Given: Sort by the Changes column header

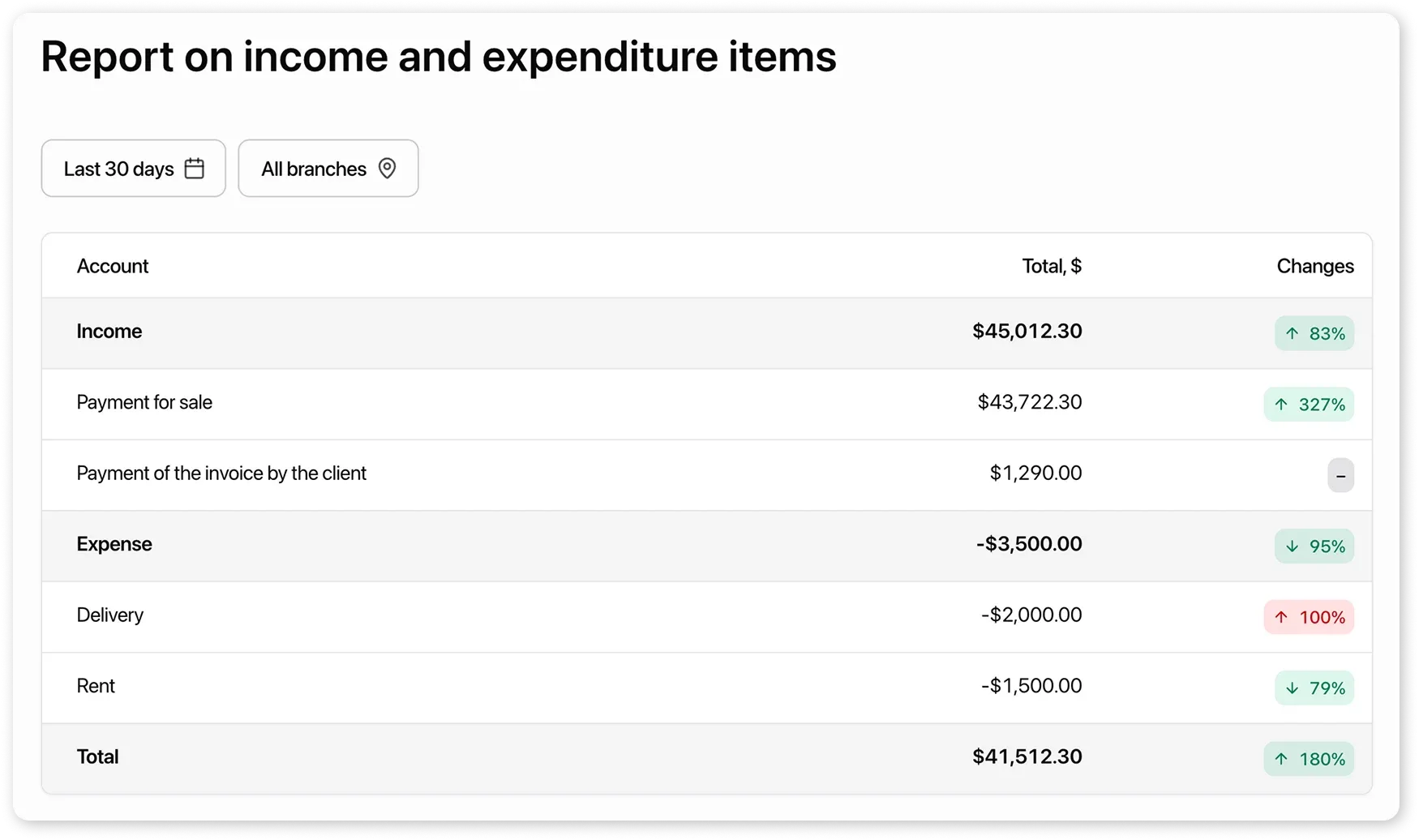Looking at the screenshot, I should pyautogui.click(x=1314, y=266).
